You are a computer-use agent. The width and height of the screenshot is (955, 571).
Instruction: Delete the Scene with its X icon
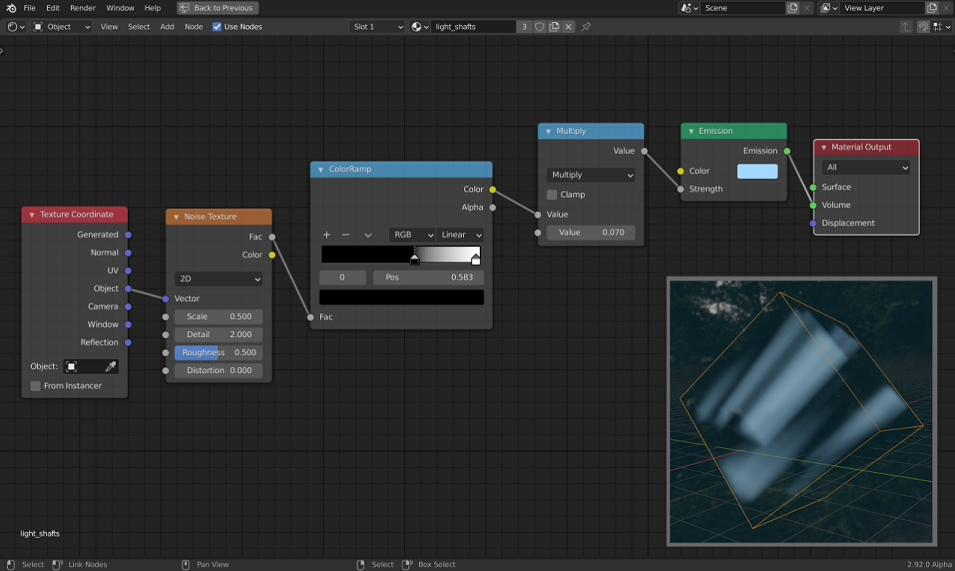point(807,8)
